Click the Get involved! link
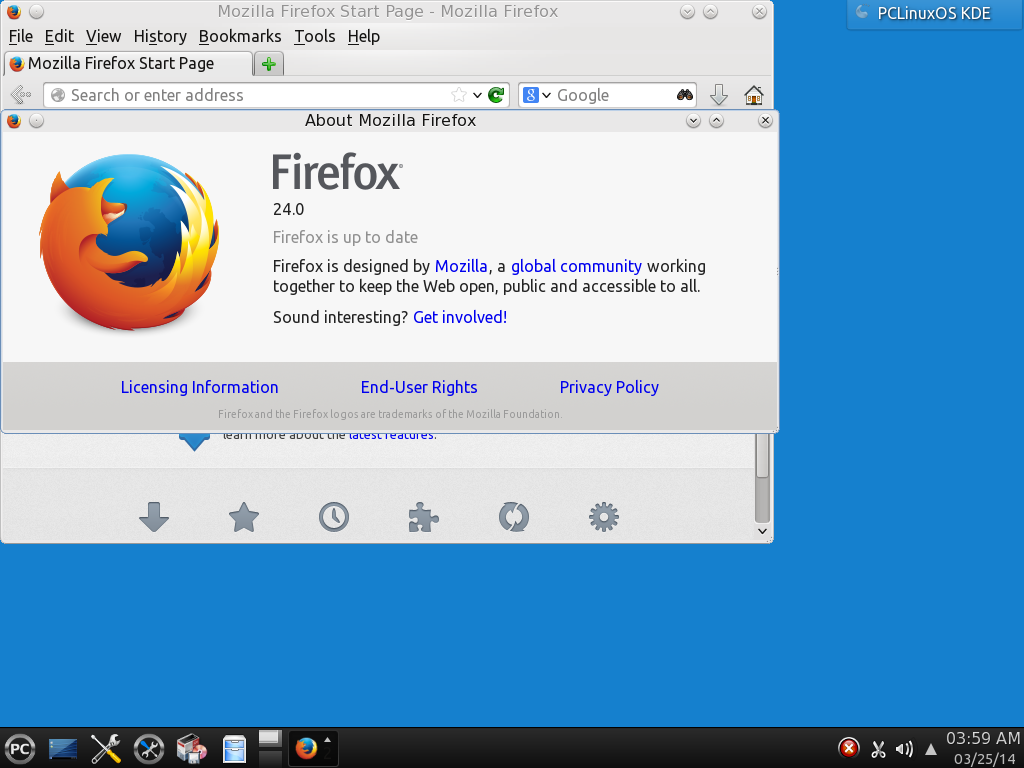This screenshot has width=1024, height=768. click(460, 317)
